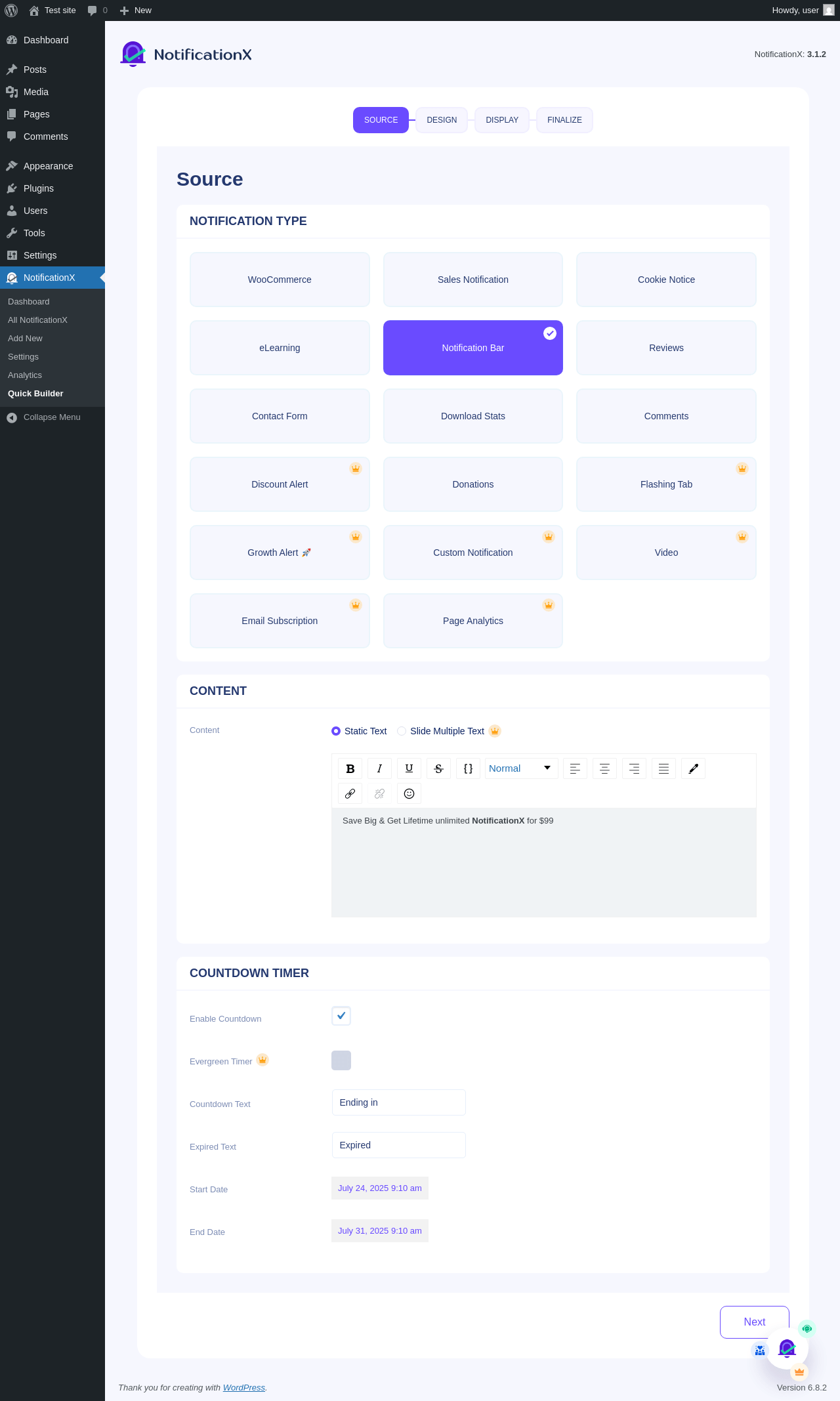Open the Analytics submenu item

pos(25,375)
